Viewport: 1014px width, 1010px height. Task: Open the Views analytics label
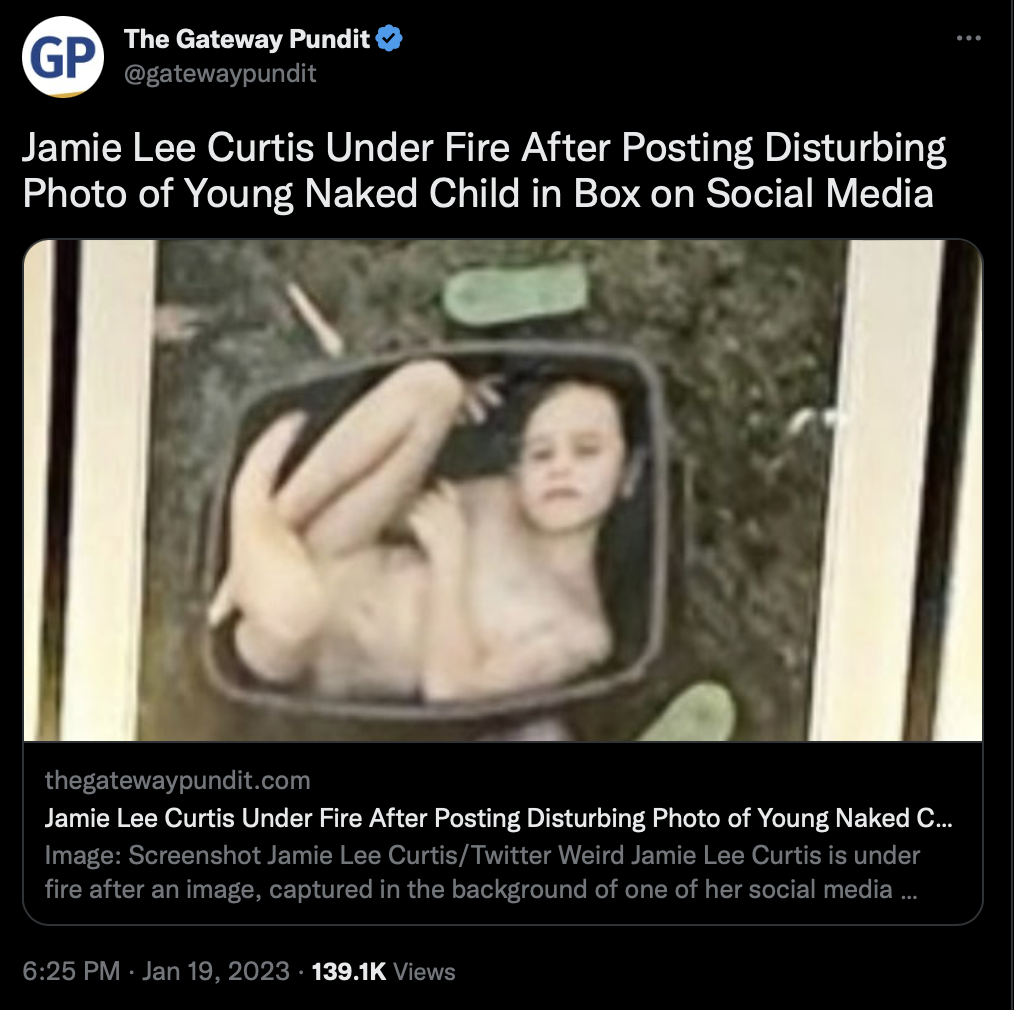[424, 972]
